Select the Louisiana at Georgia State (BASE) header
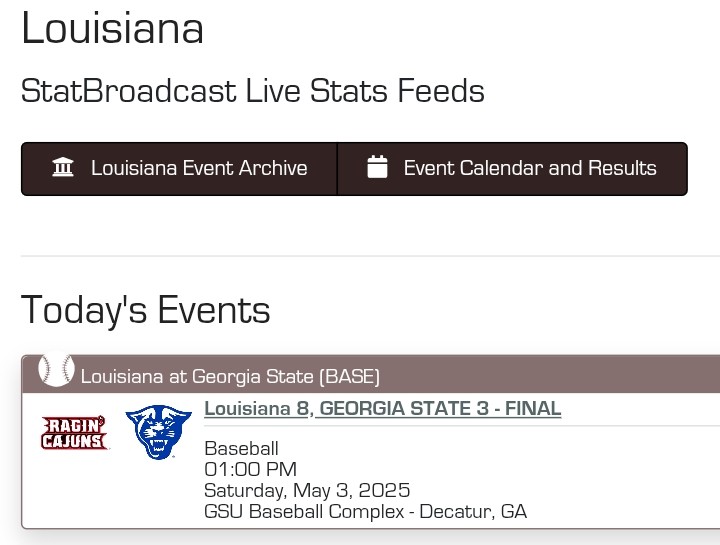 371,374
